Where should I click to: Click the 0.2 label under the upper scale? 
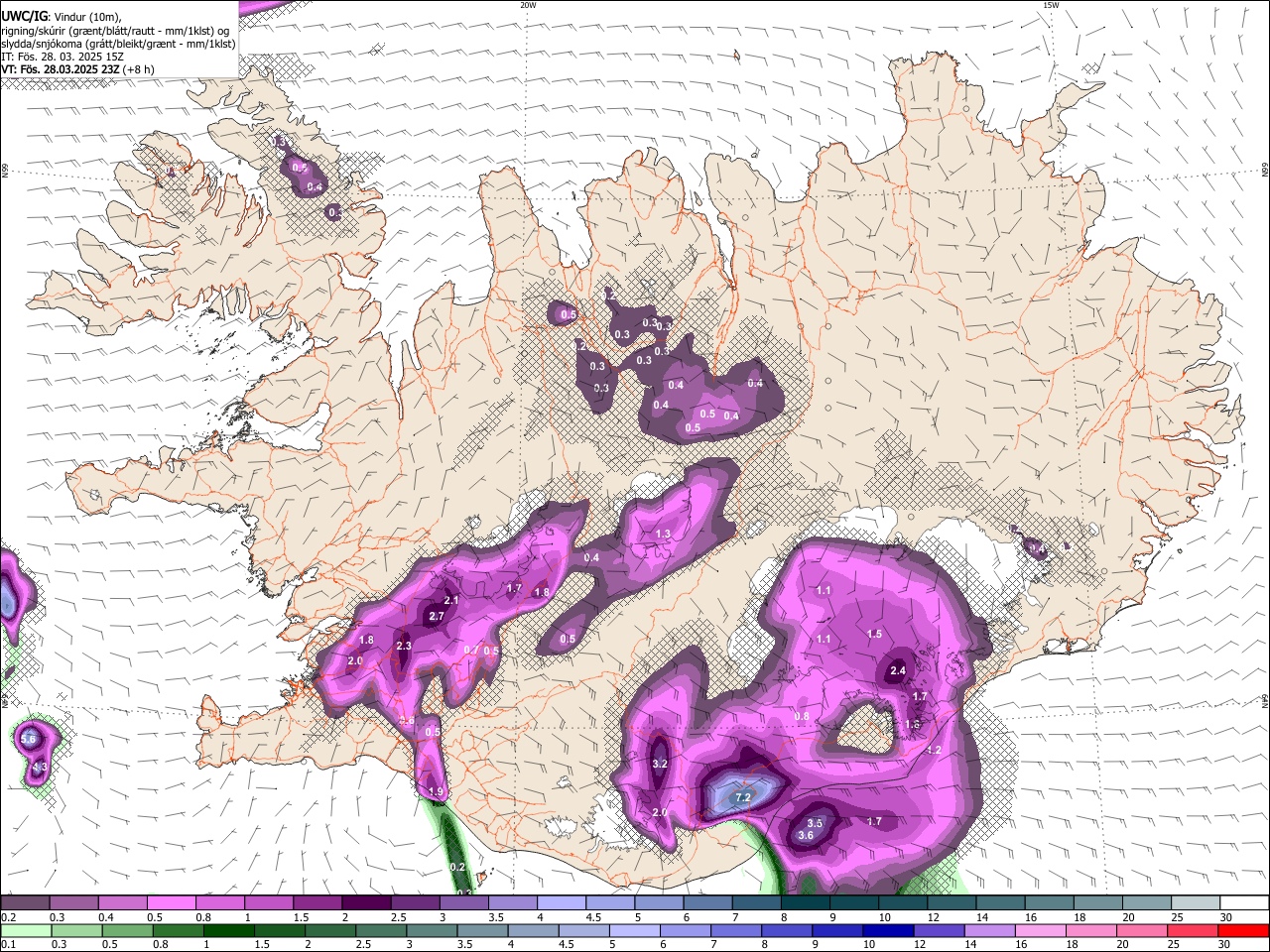tap(7, 917)
